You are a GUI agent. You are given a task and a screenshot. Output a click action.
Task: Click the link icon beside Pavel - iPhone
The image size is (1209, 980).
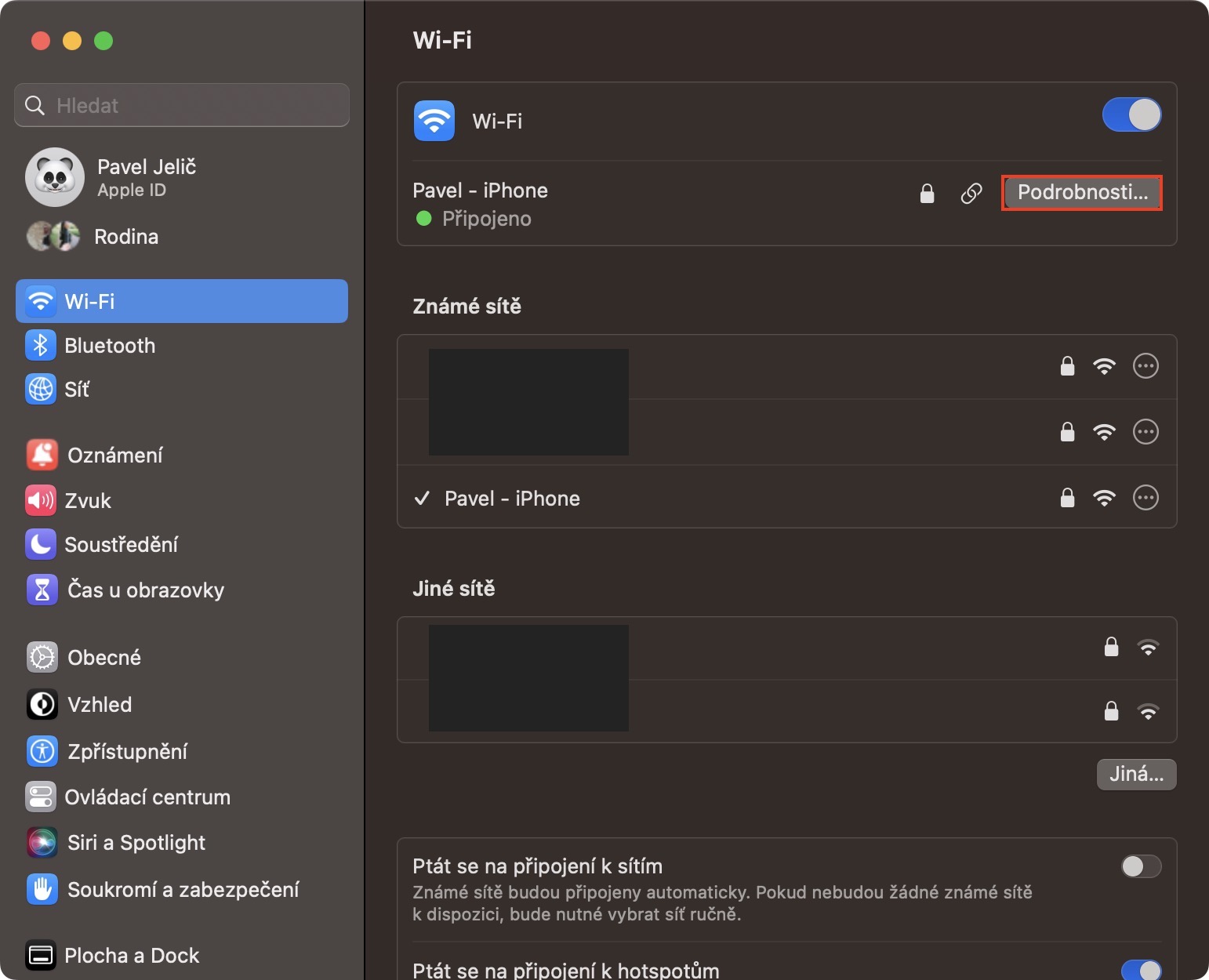[x=971, y=193]
